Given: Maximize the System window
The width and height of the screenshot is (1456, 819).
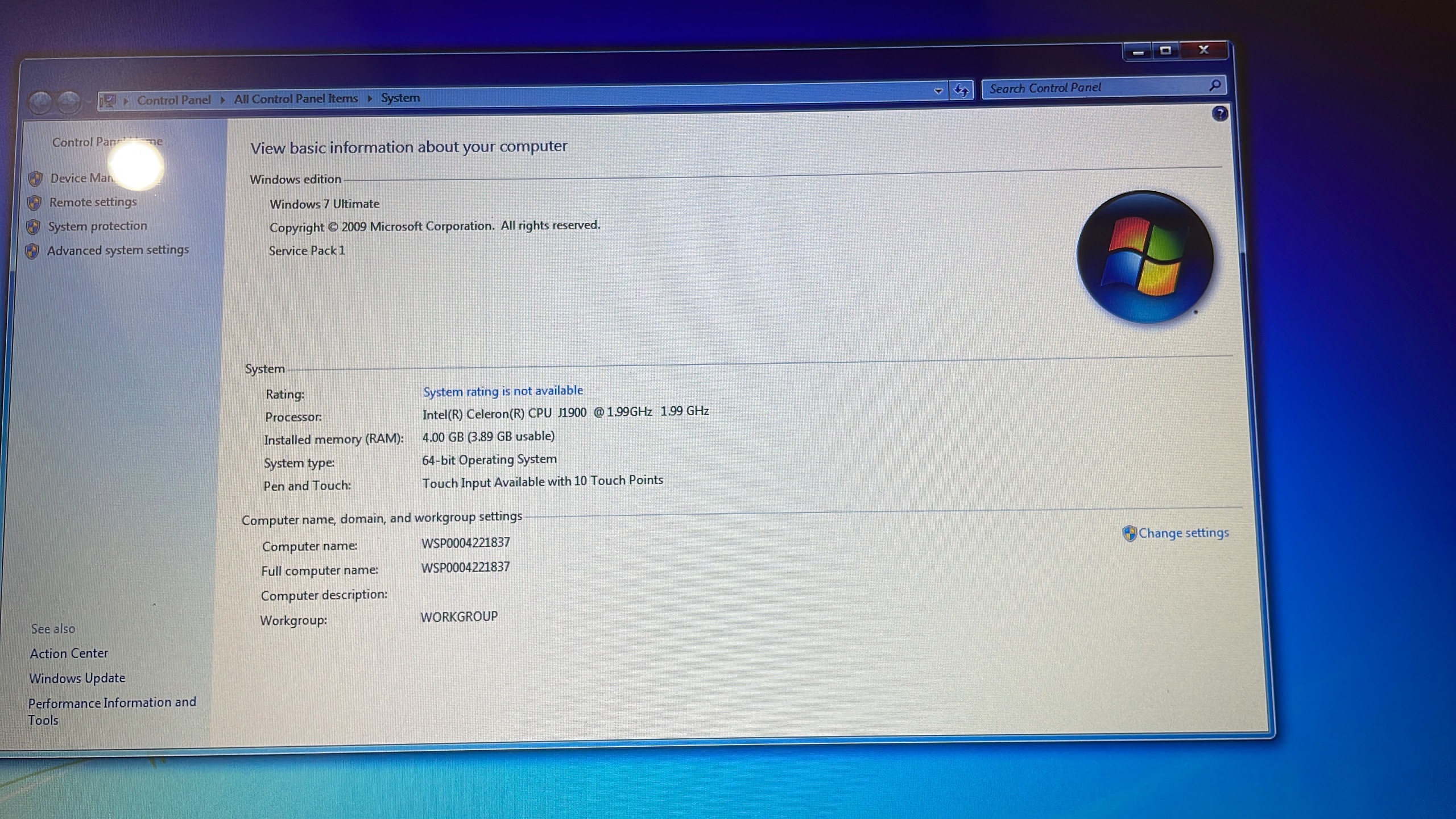Looking at the screenshot, I should tap(1165, 51).
